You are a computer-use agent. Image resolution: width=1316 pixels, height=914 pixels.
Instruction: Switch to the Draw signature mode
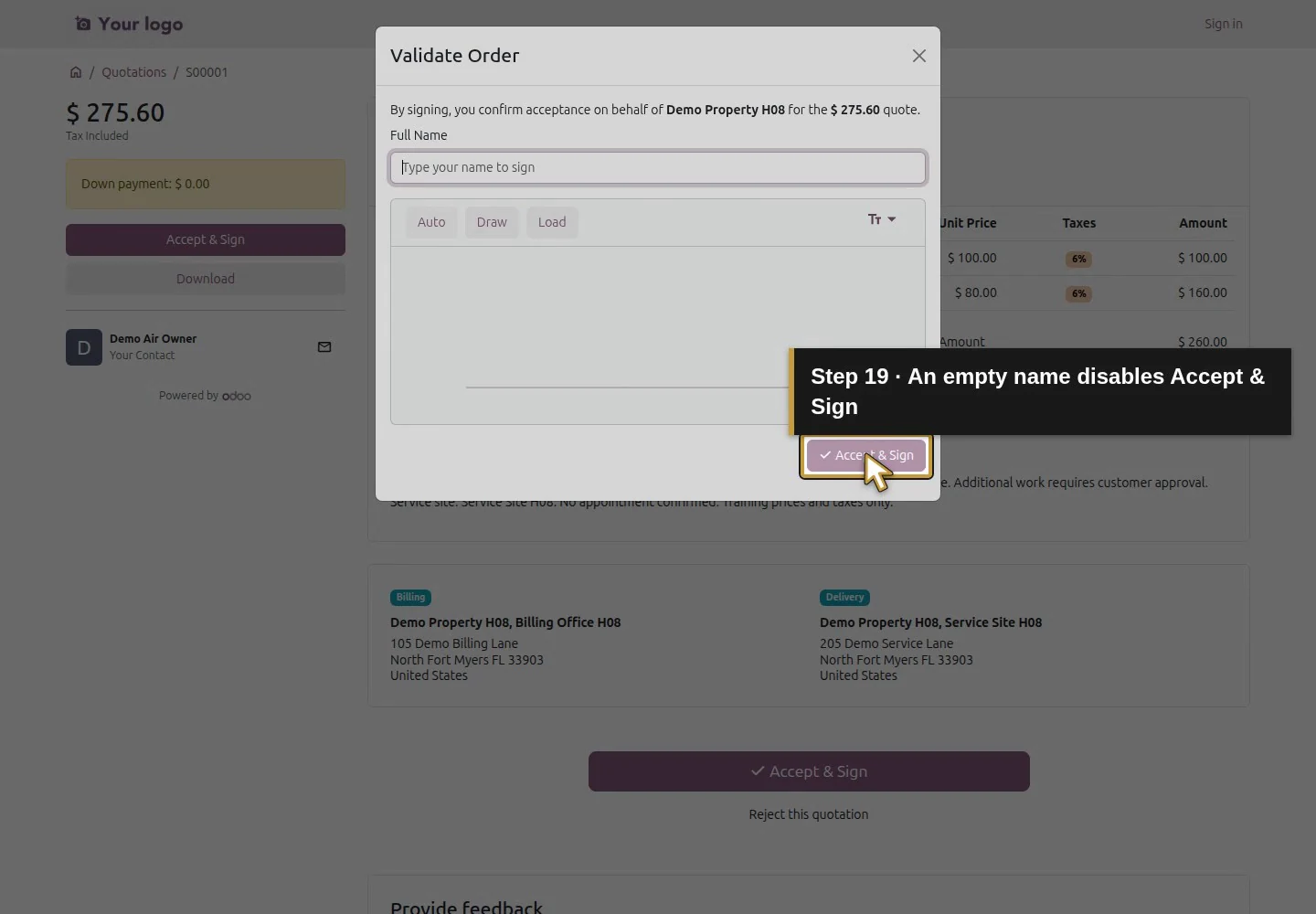pyautogui.click(x=492, y=222)
